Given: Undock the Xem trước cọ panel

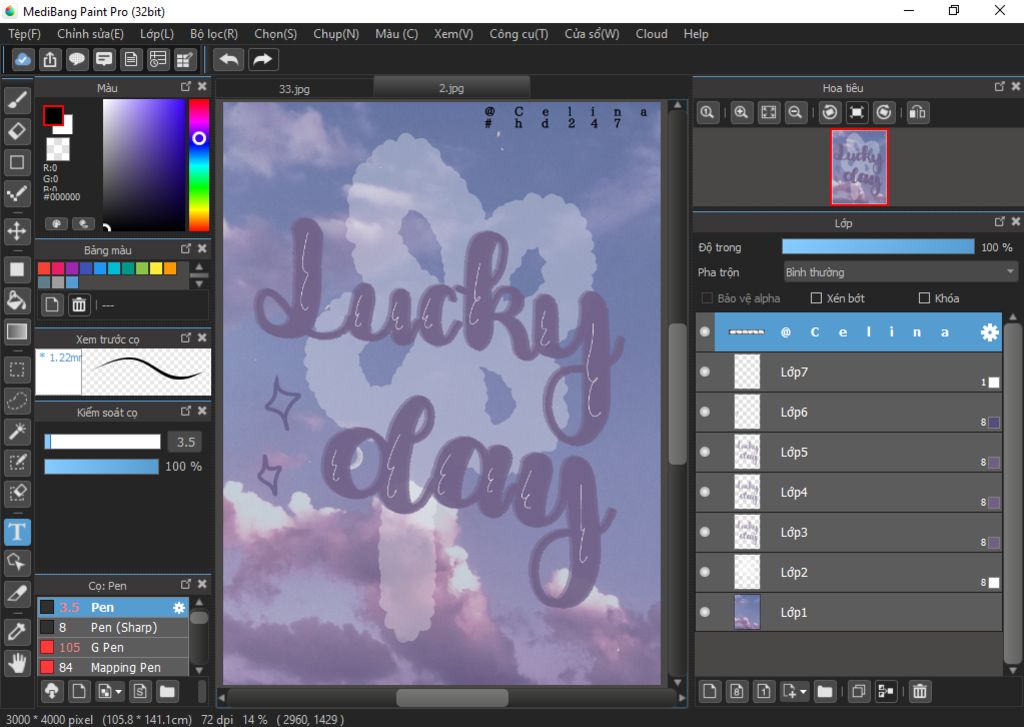Looking at the screenshot, I should [x=186, y=338].
